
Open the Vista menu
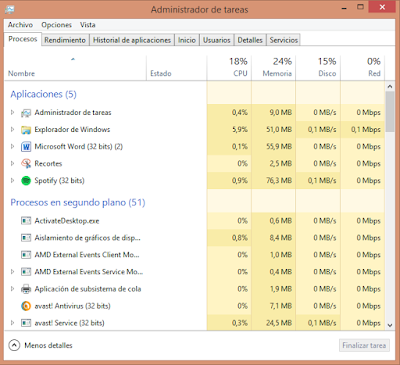[x=88, y=25]
